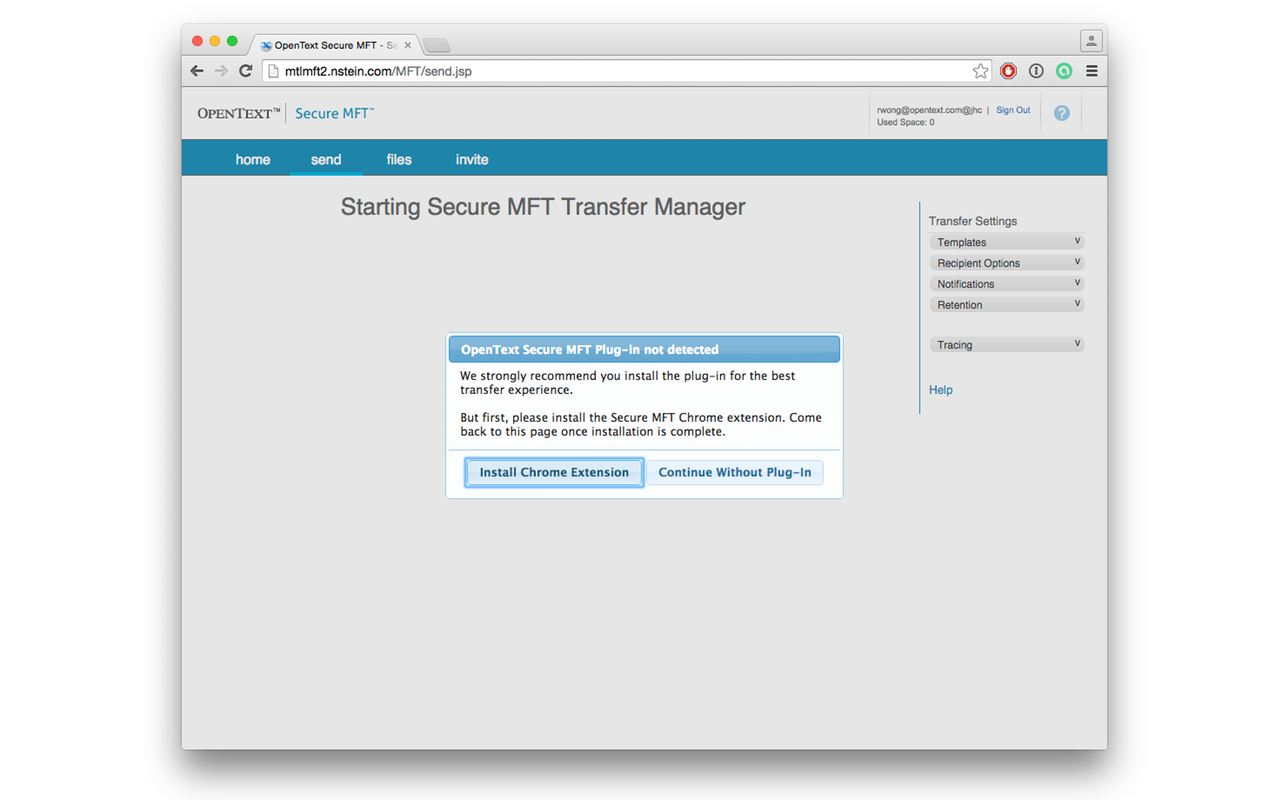Click the blue help question mark icon
This screenshot has height=800, width=1280.
1061,113
